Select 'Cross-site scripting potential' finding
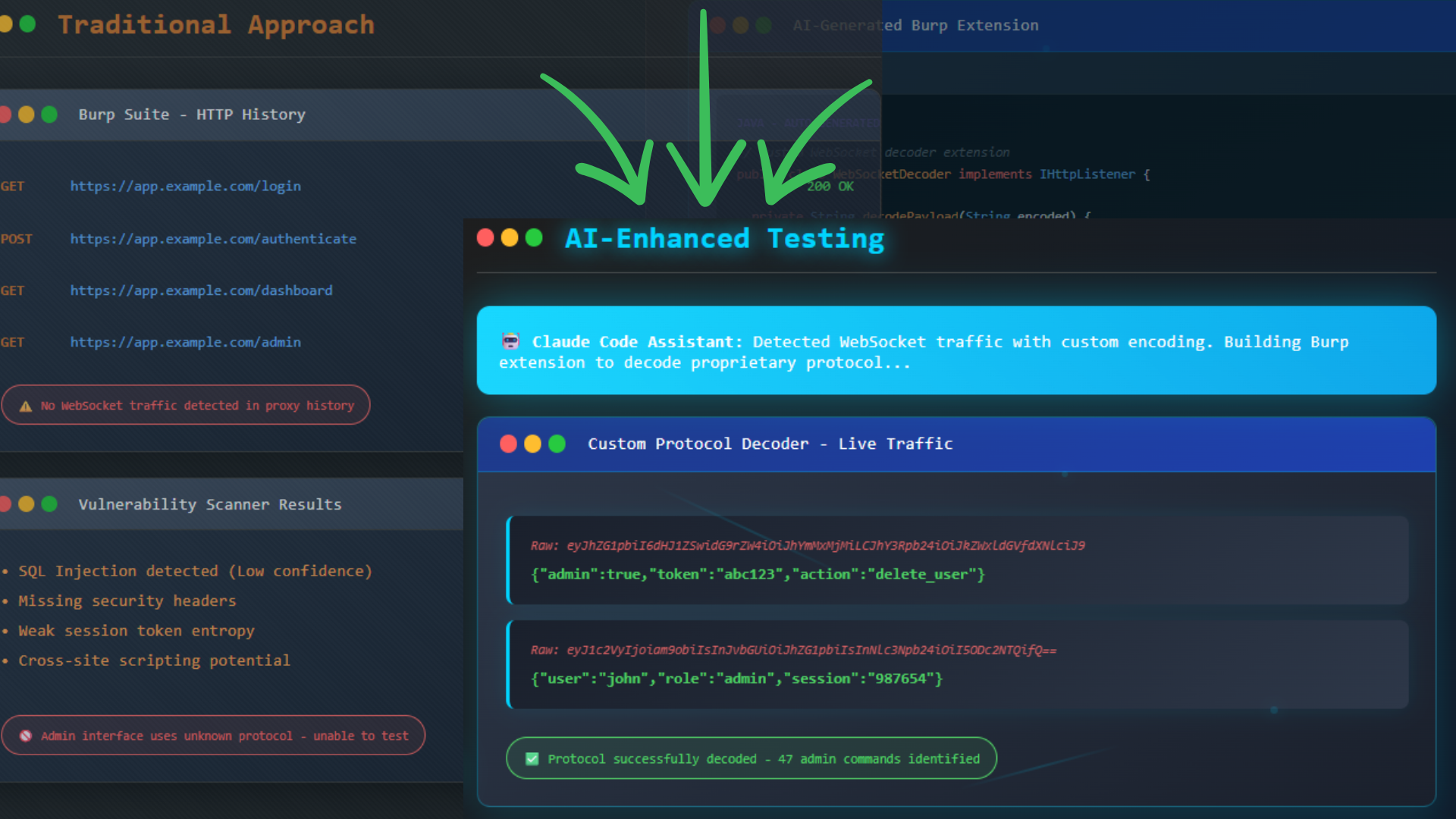1456x819 pixels. tap(154, 661)
